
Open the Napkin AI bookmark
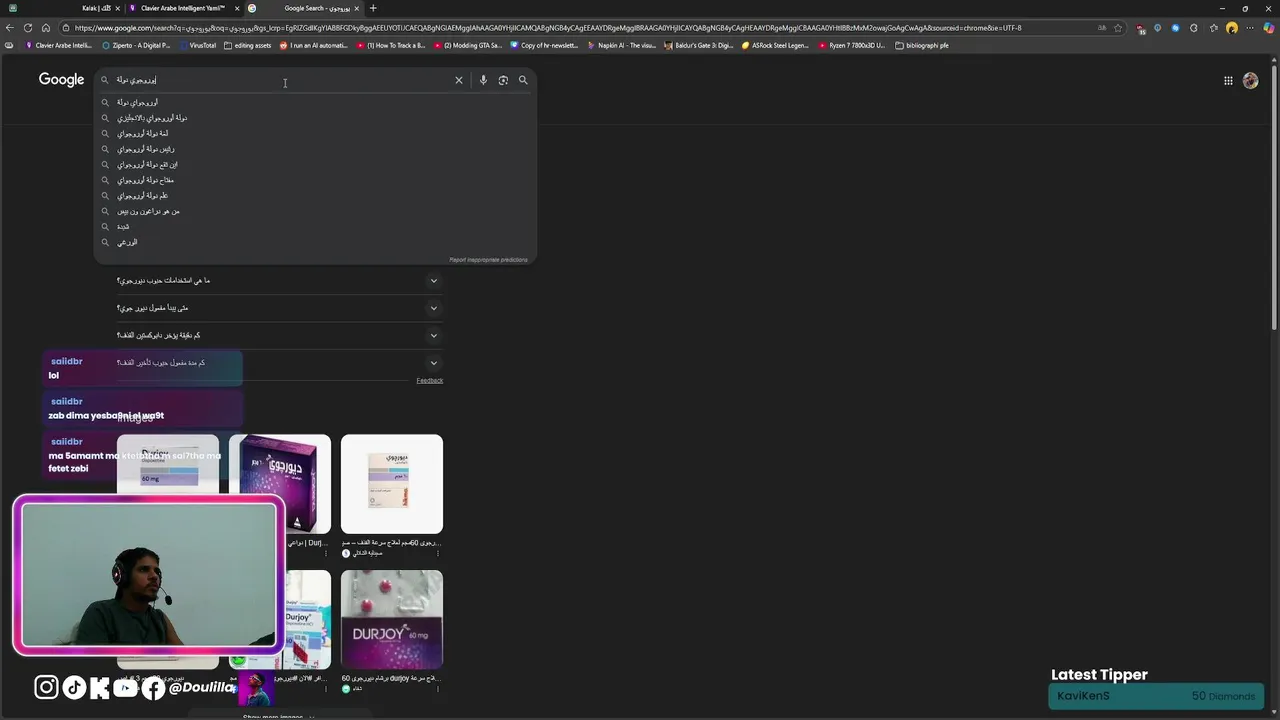(622, 45)
